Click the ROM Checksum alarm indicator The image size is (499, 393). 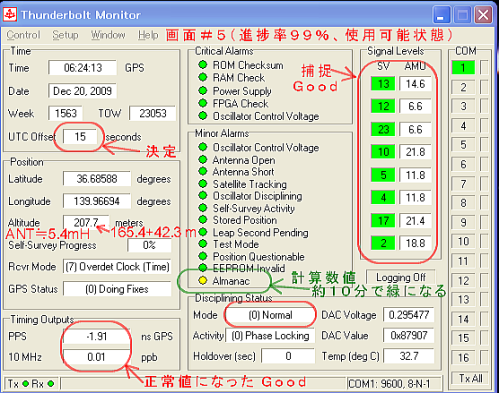[x=203, y=65]
